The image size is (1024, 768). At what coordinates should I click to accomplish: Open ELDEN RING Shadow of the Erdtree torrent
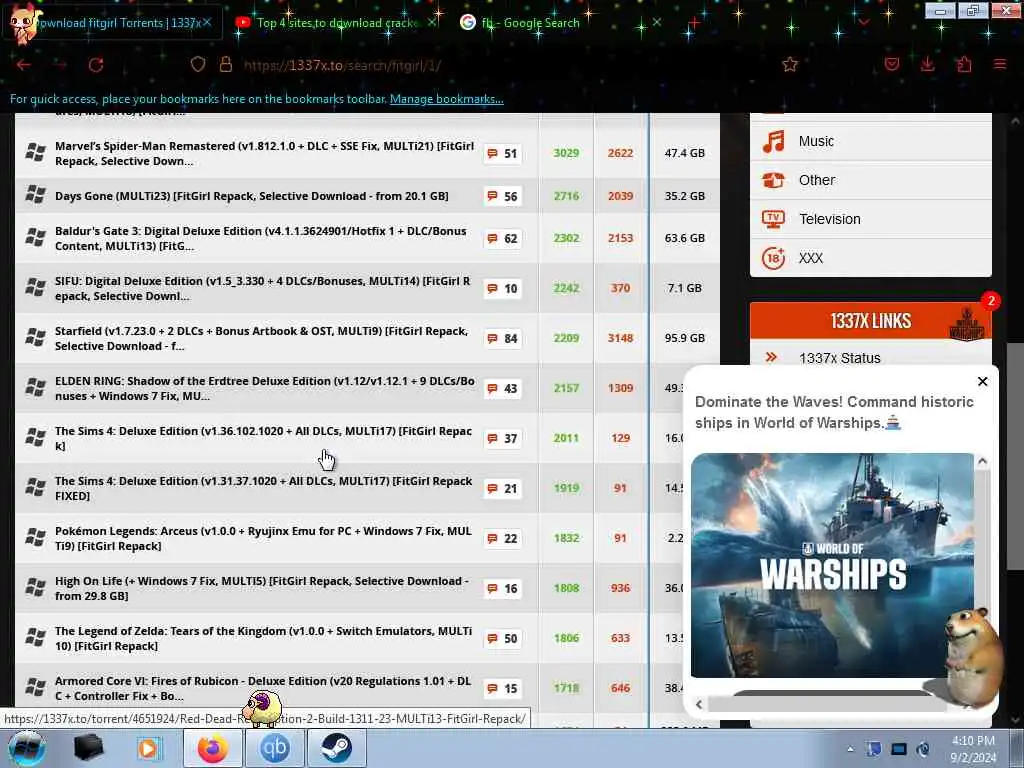coord(264,389)
